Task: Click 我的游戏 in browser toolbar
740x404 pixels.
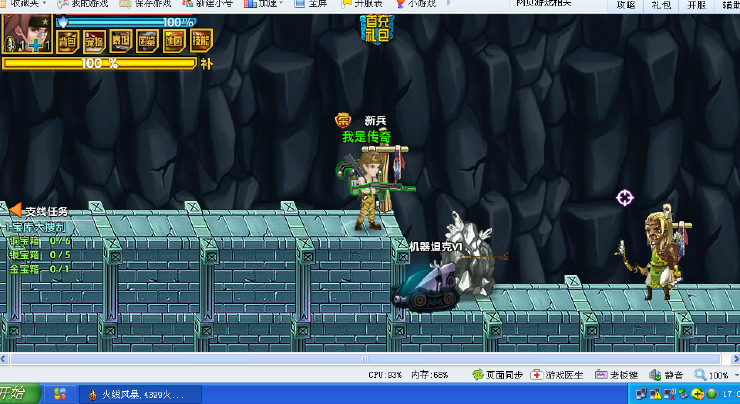Action: 83,4
